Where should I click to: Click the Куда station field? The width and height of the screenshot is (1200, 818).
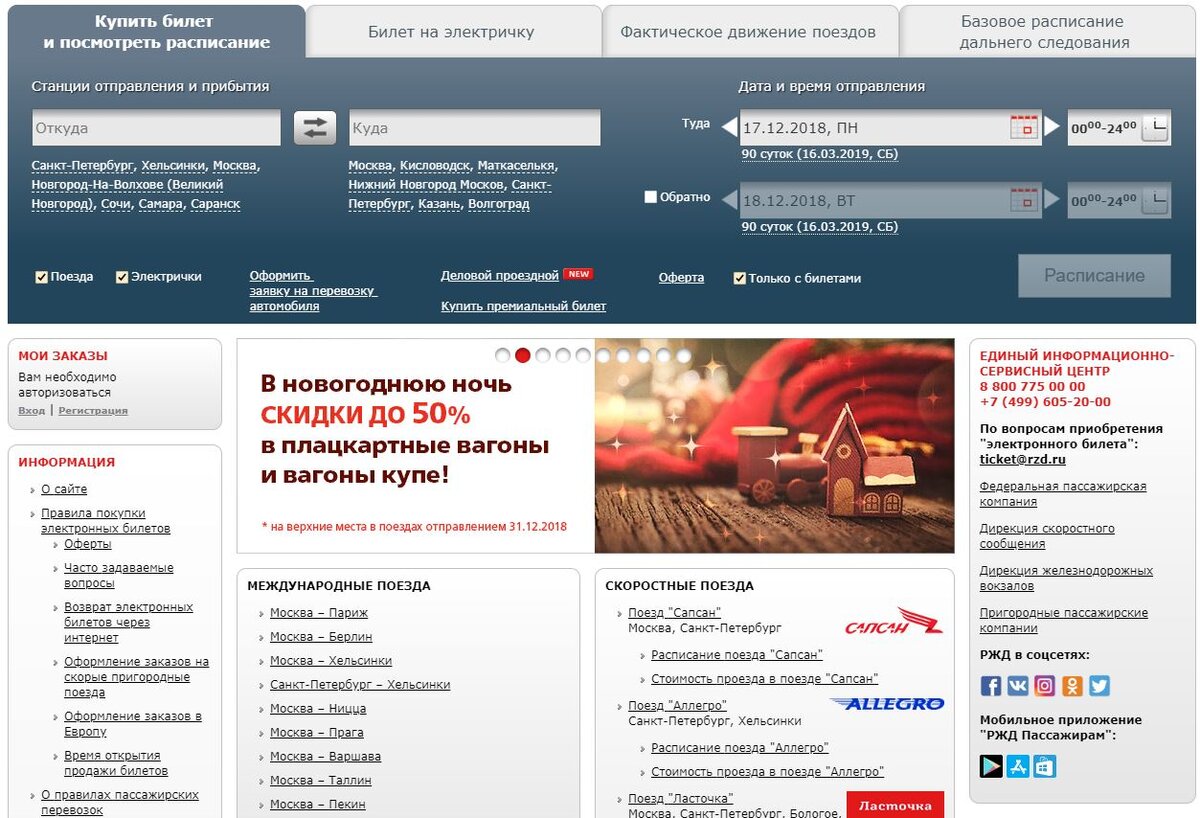pos(475,128)
